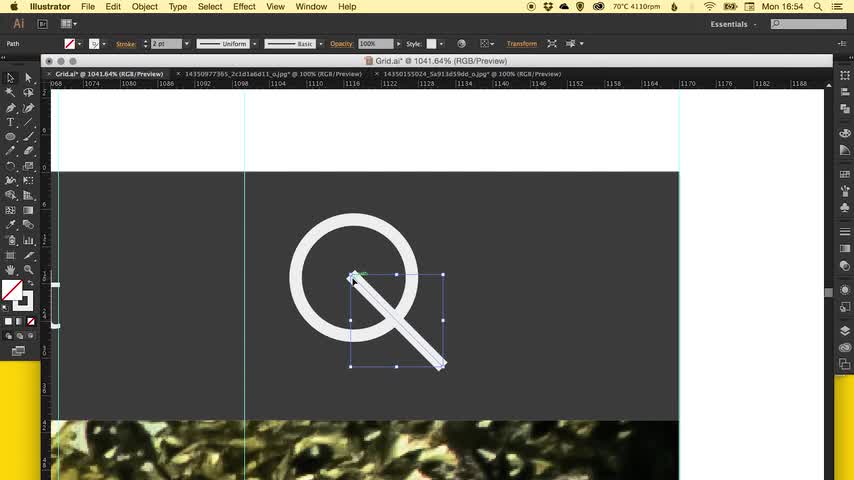Open the Essentials workspace switcher

pyautogui.click(x=733, y=24)
